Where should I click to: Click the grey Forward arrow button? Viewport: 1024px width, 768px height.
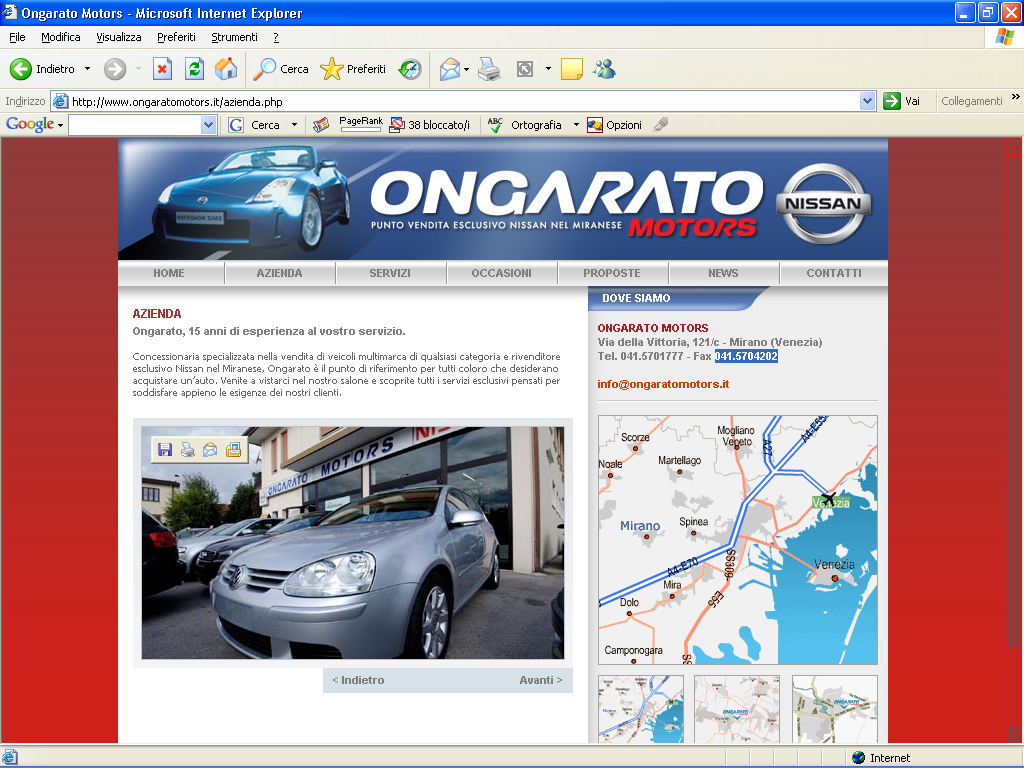115,69
